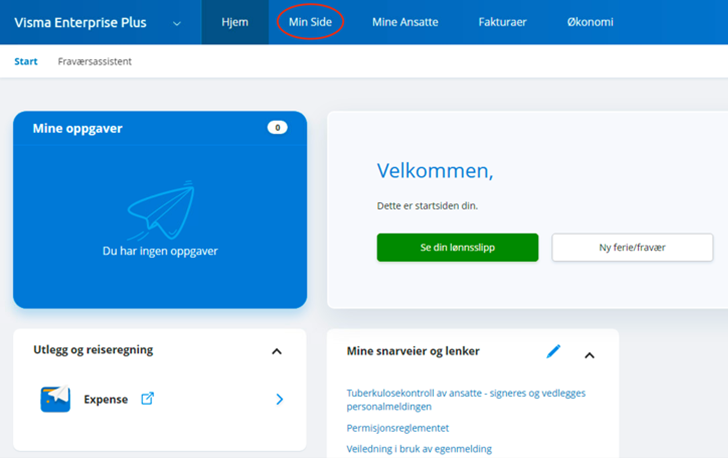728x458 pixels.
Task: Collapse Mine snarveier og lenker panel
Action: 589,354
